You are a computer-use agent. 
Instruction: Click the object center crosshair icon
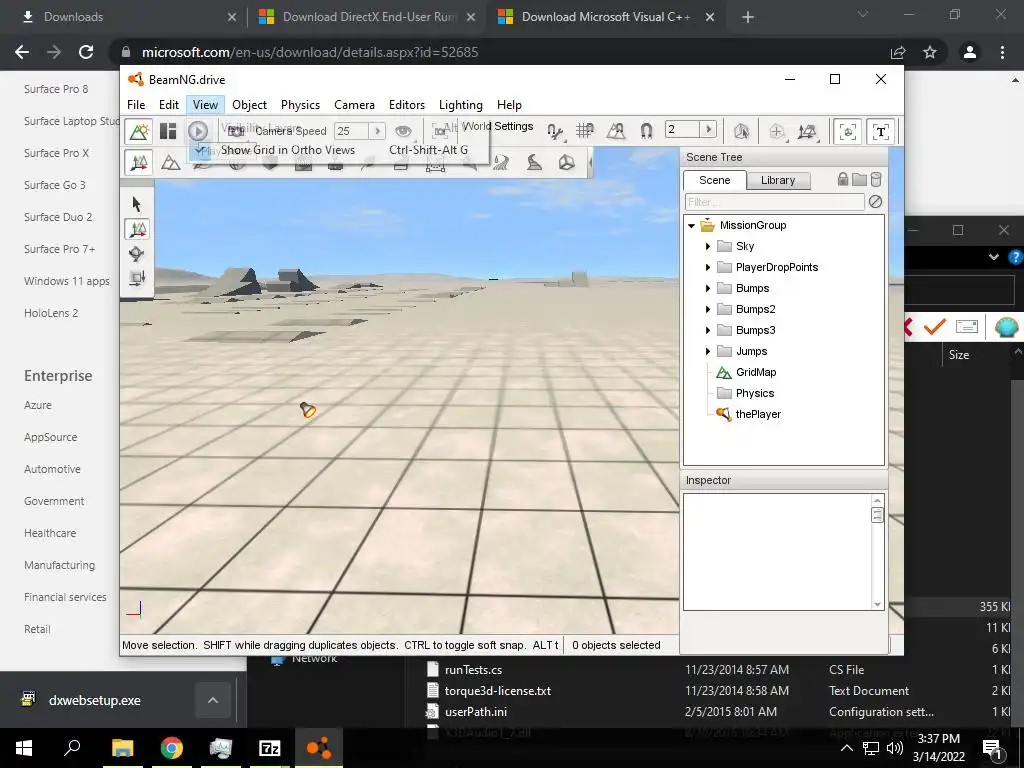coord(776,131)
